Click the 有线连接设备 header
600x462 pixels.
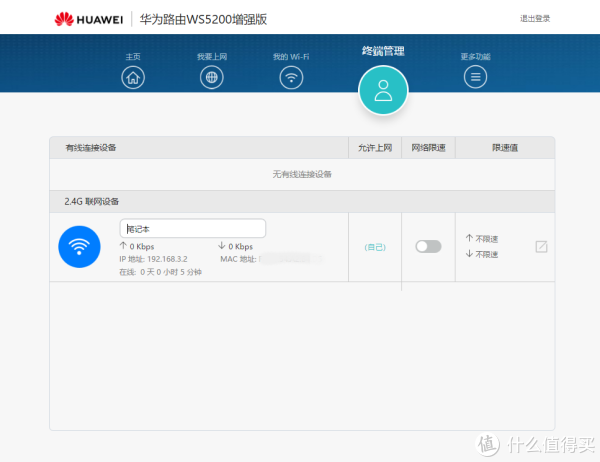coord(91,148)
